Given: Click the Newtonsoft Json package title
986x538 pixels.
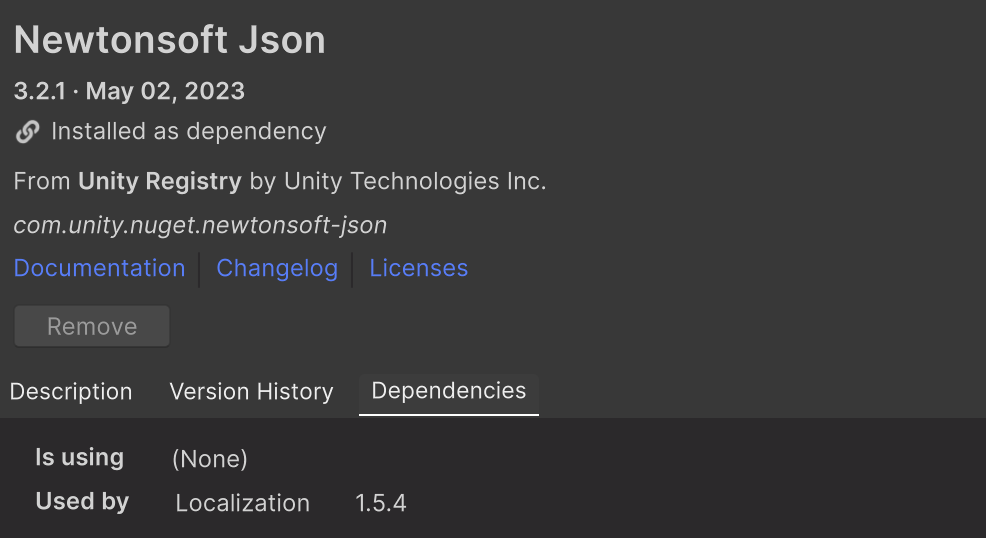Looking at the screenshot, I should point(170,40).
